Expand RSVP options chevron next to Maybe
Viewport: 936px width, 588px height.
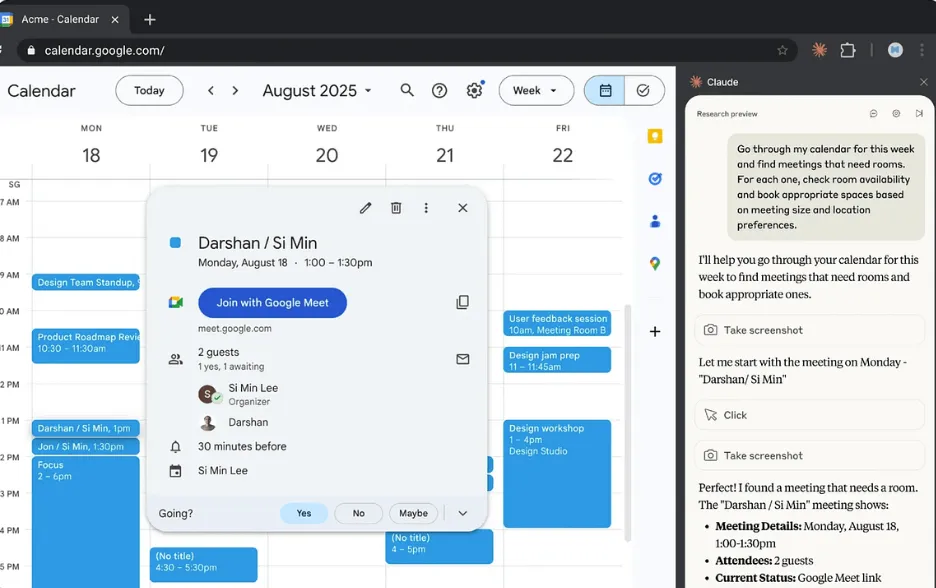(x=463, y=513)
